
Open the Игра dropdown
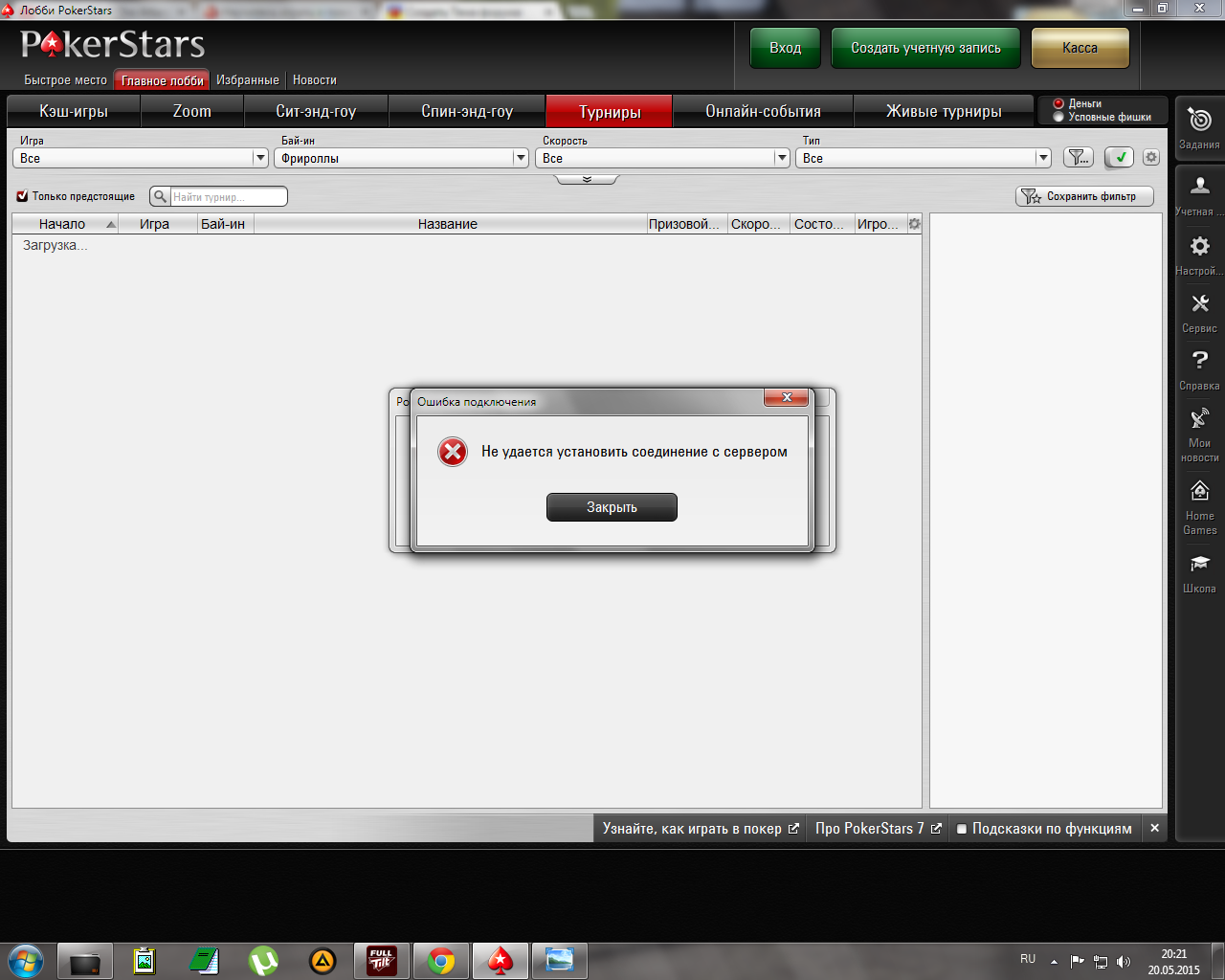[141, 158]
